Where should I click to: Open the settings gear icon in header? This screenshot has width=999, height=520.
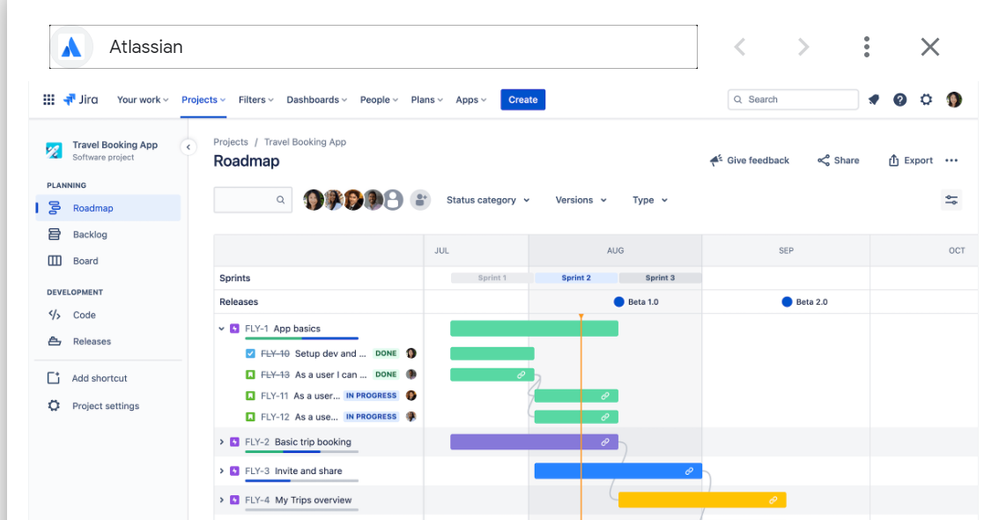pos(926,99)
